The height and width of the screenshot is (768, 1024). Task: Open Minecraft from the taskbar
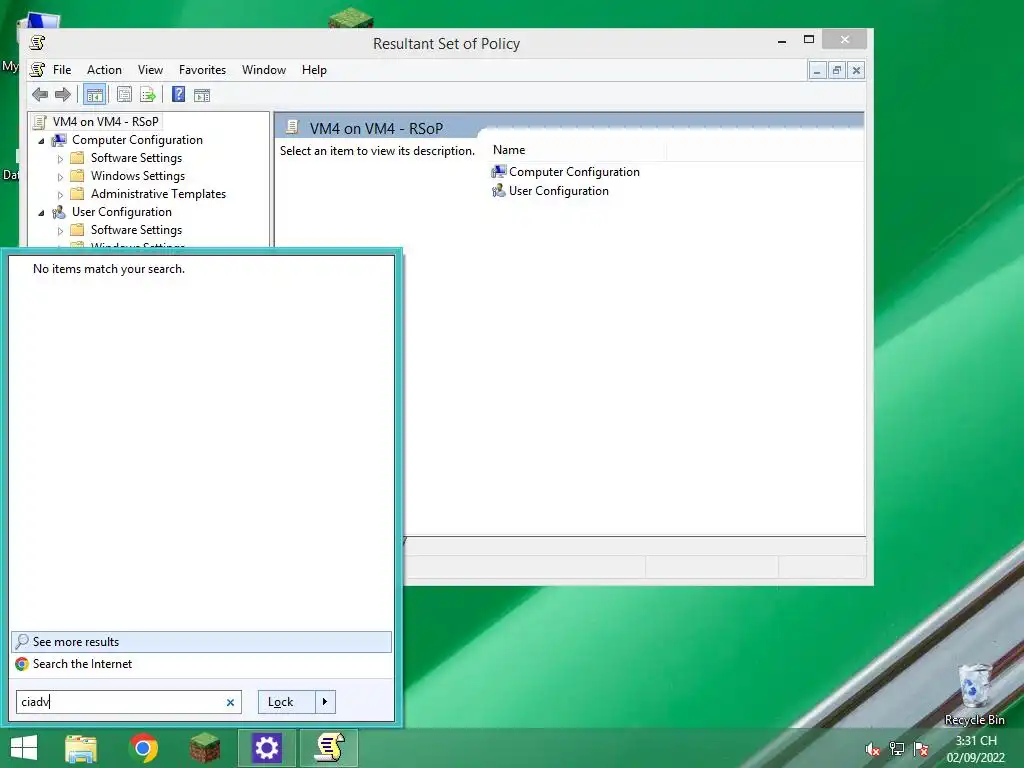[205, 748]
